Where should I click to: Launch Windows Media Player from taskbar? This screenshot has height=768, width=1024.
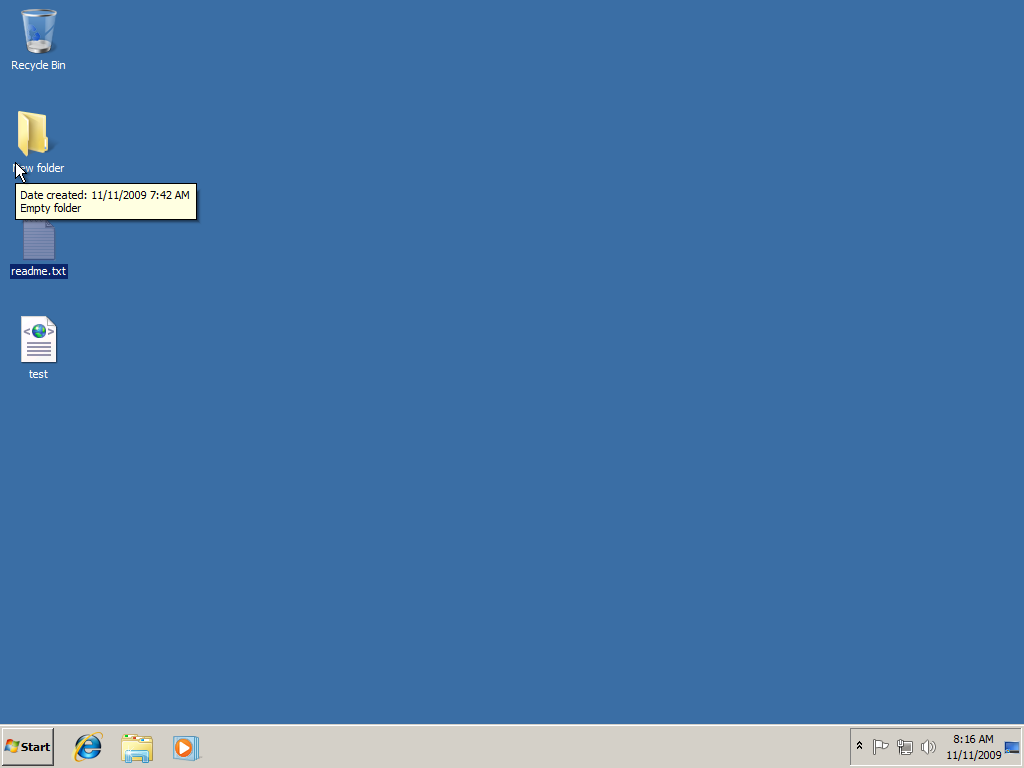(x=186, y=747)
